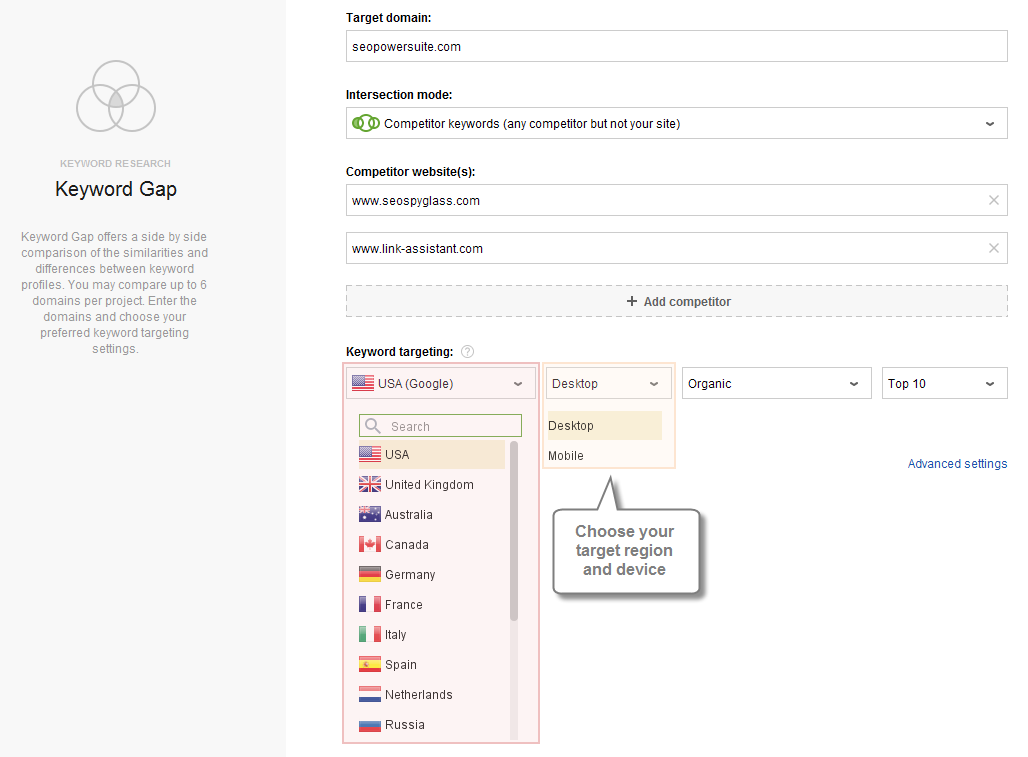Click the Spain flag icon
Image resolution: width=1028 pixels, height=757 pixels.
coord(370,665)
